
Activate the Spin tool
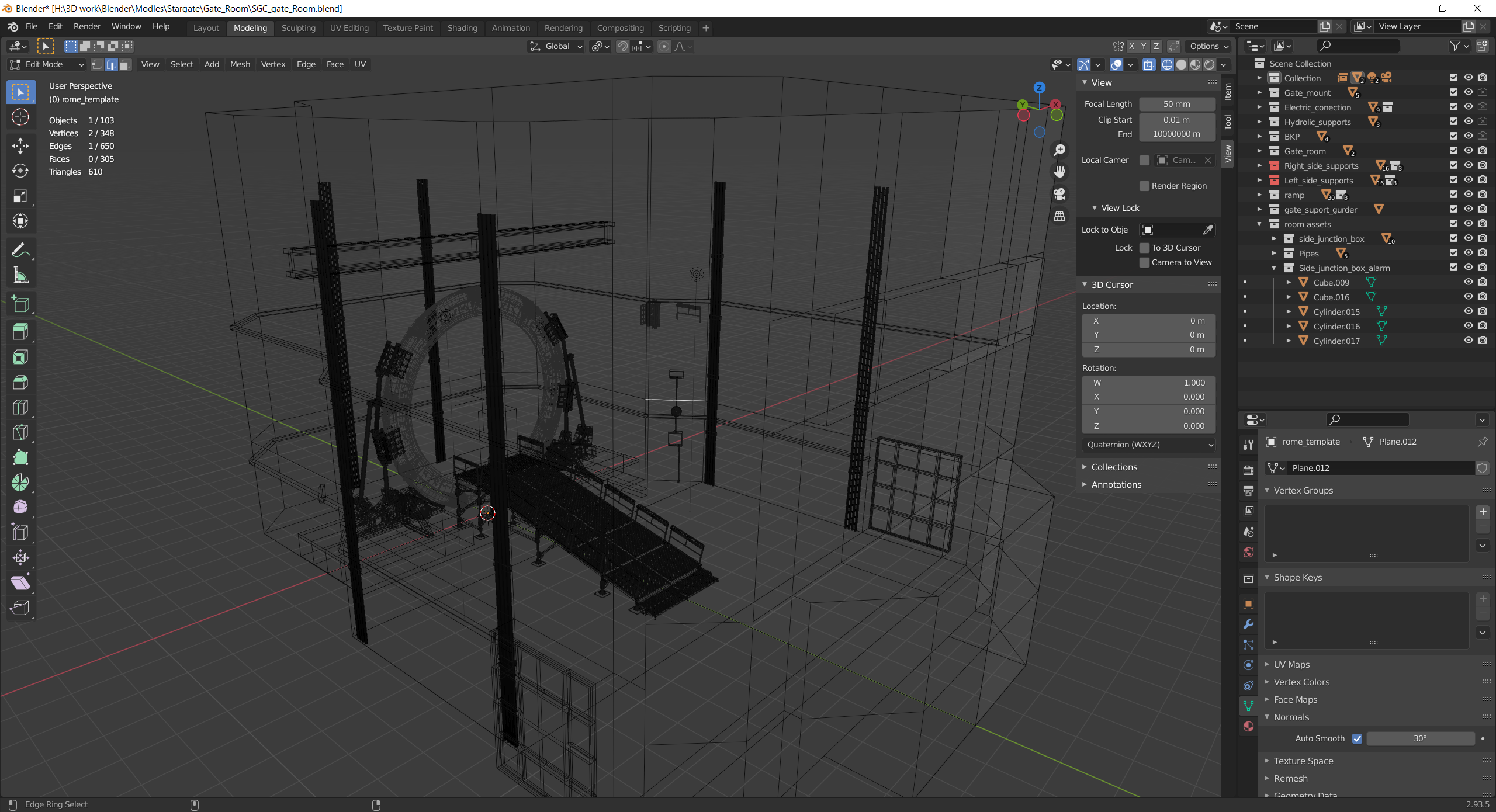point(20,483)
